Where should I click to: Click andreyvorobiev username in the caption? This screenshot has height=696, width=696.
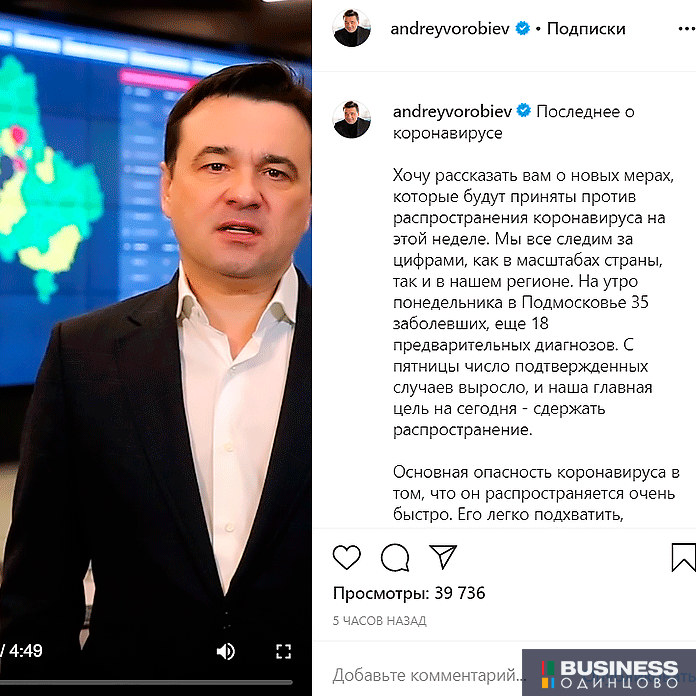point(452,111)
